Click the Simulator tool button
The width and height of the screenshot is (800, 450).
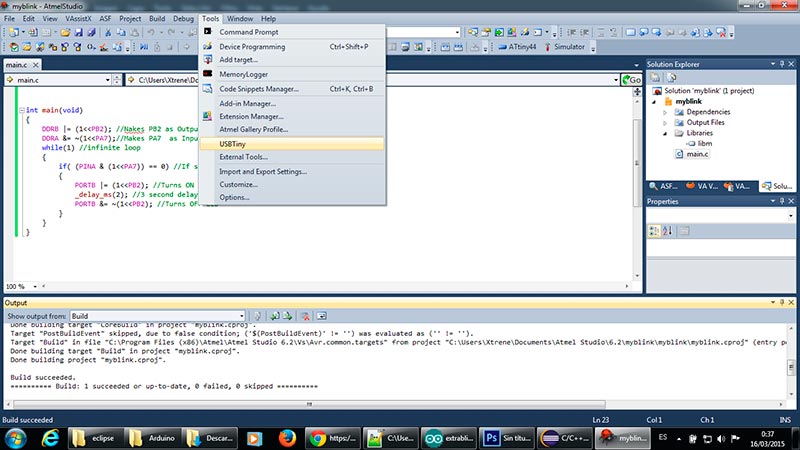564,46
